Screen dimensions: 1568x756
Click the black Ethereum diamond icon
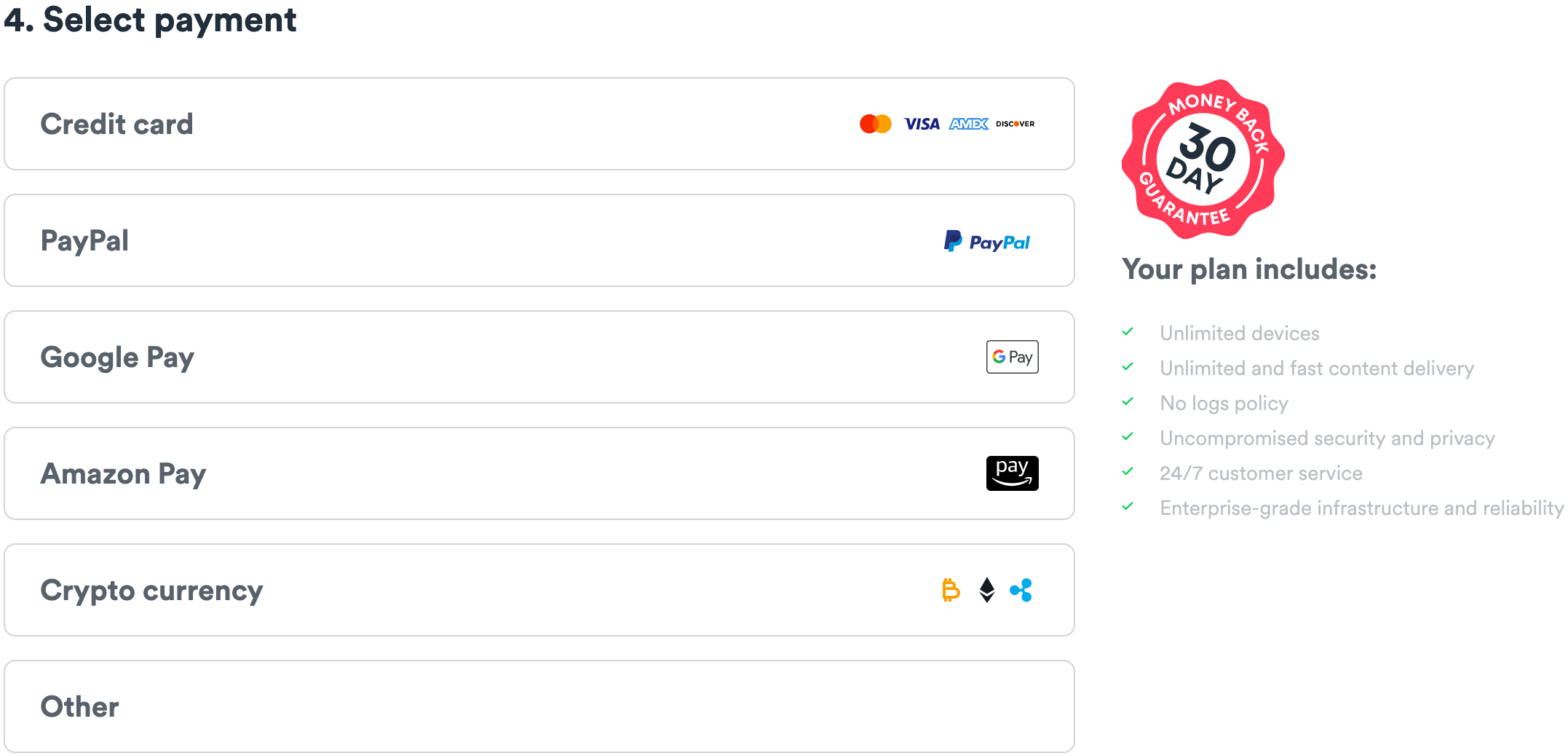pos(987,590)
